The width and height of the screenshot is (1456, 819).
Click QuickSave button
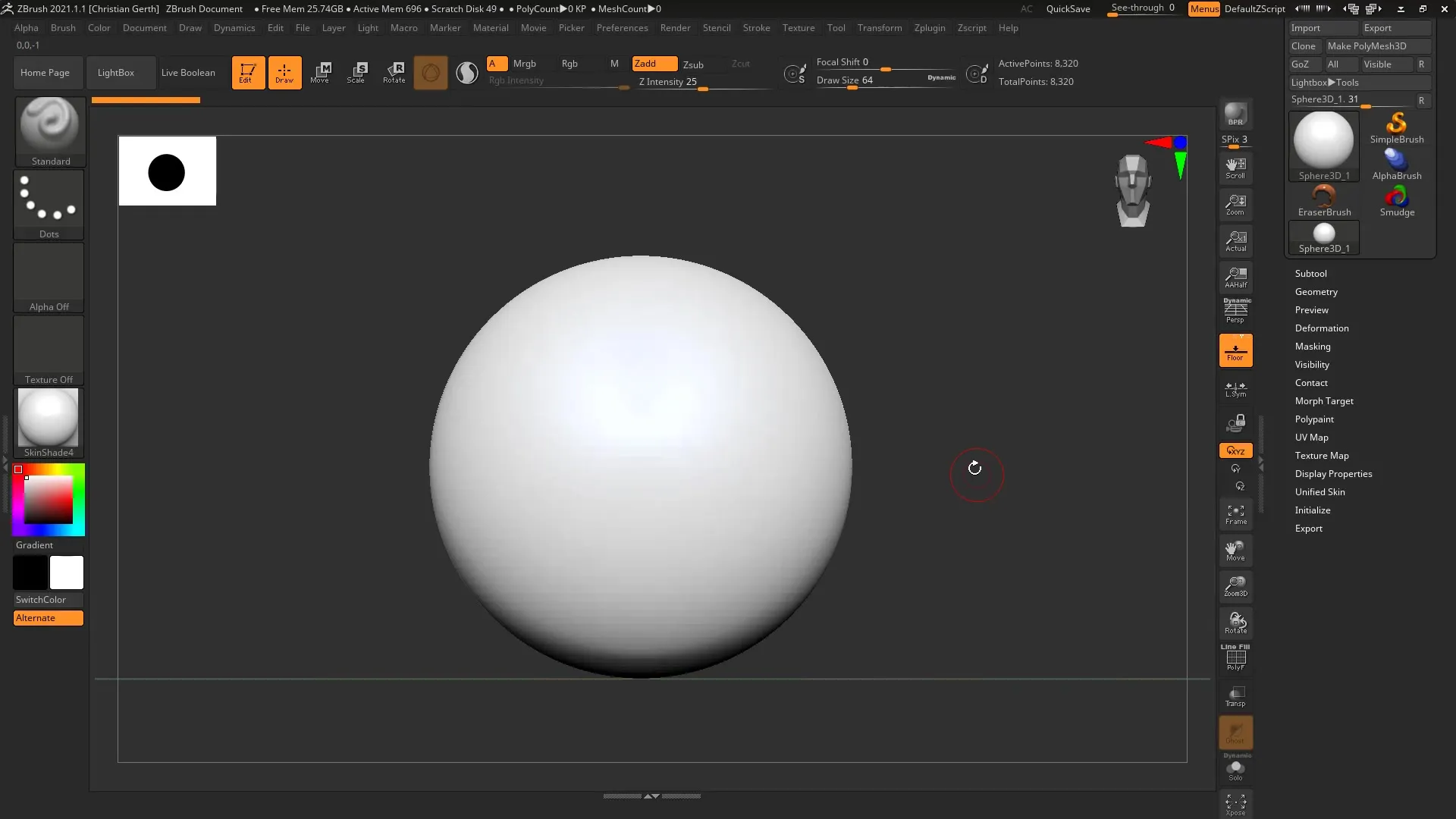[1068, 9]
